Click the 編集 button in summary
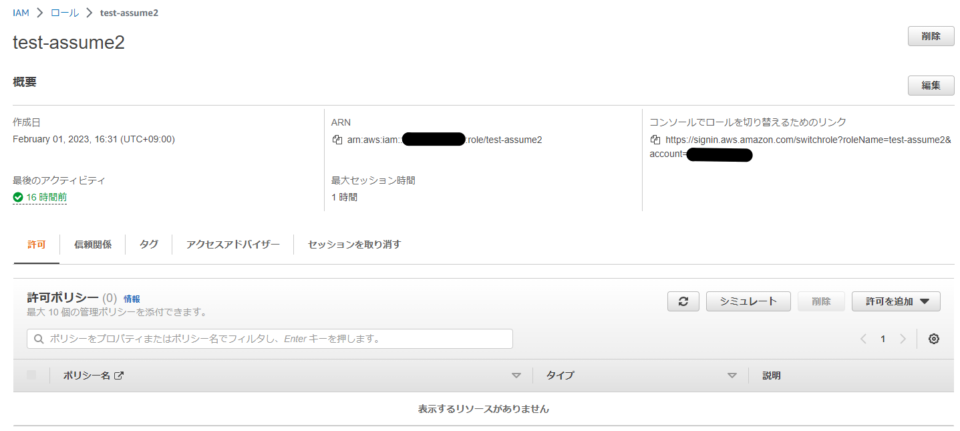 [931, 86]
